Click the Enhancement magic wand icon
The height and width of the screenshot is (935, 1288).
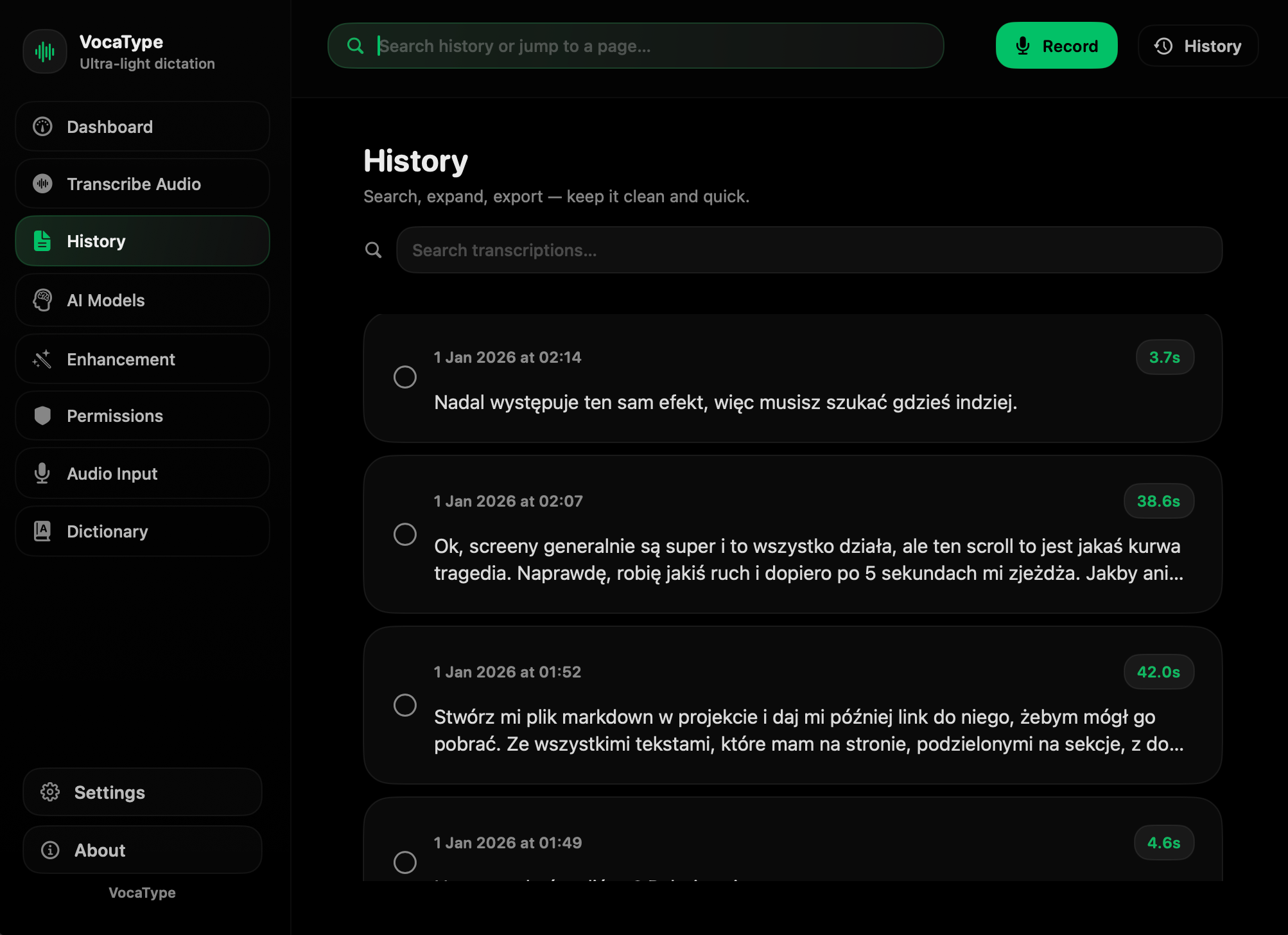pyautogui.click(x=42, y=359)
